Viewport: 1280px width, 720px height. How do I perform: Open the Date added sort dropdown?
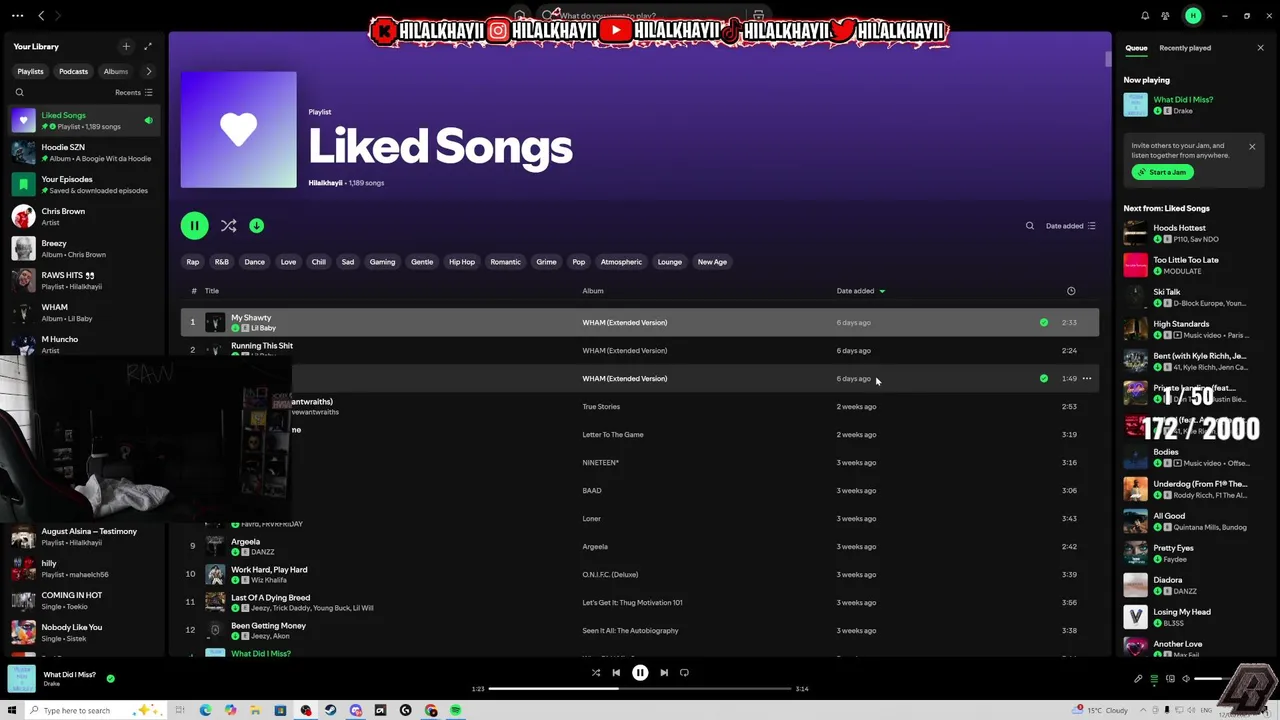tap(1071, 226)
